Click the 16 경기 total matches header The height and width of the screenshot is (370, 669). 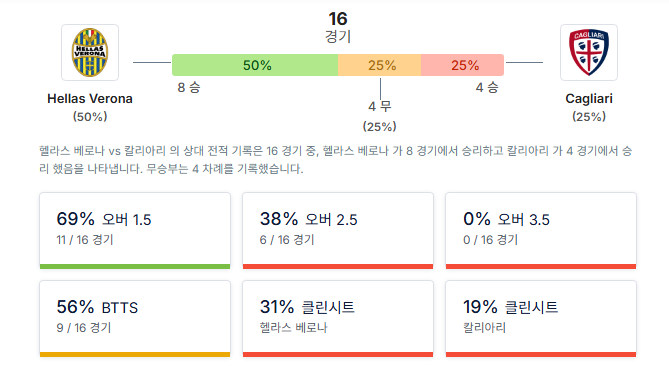click(338, 27)
